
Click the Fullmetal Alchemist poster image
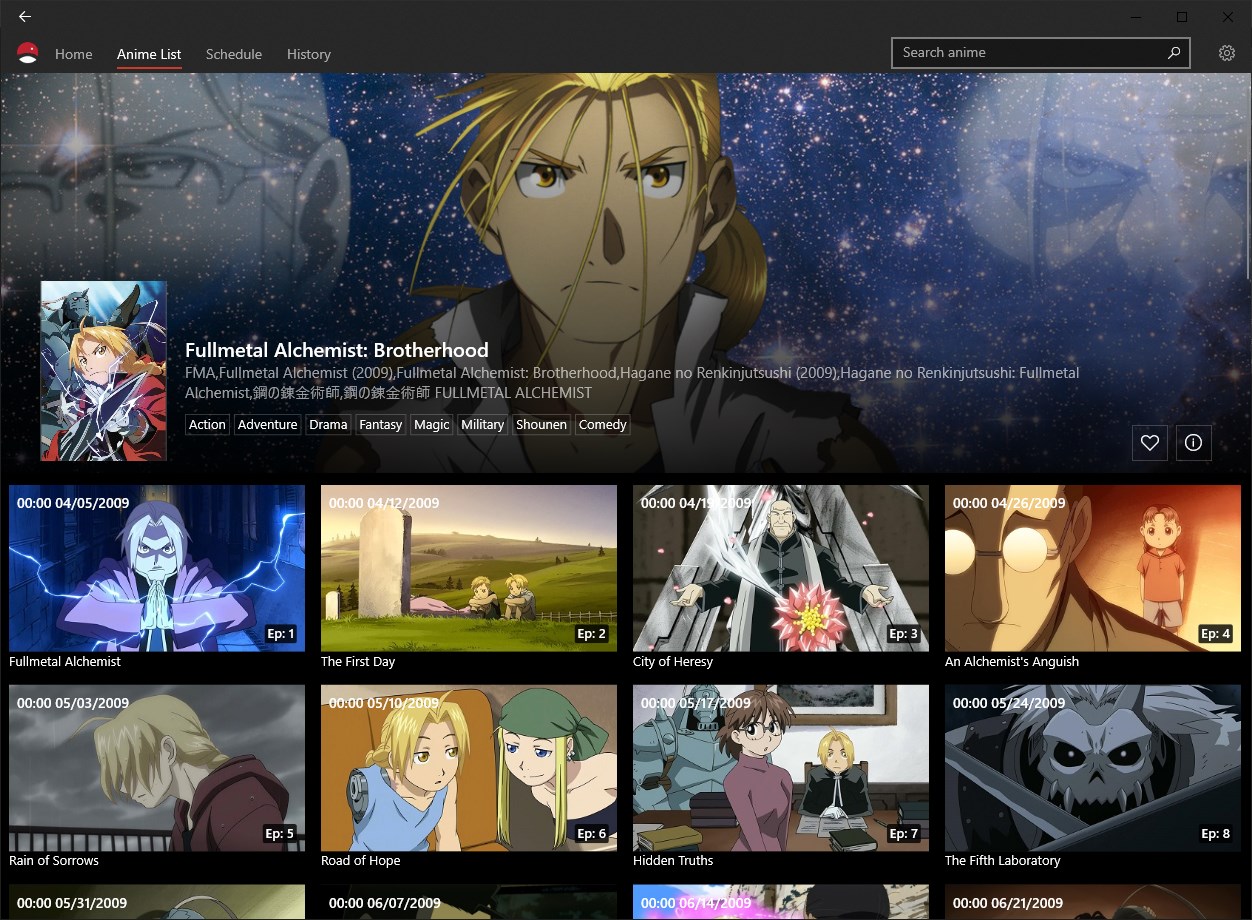pyautogui.click(x=104, y=371)
